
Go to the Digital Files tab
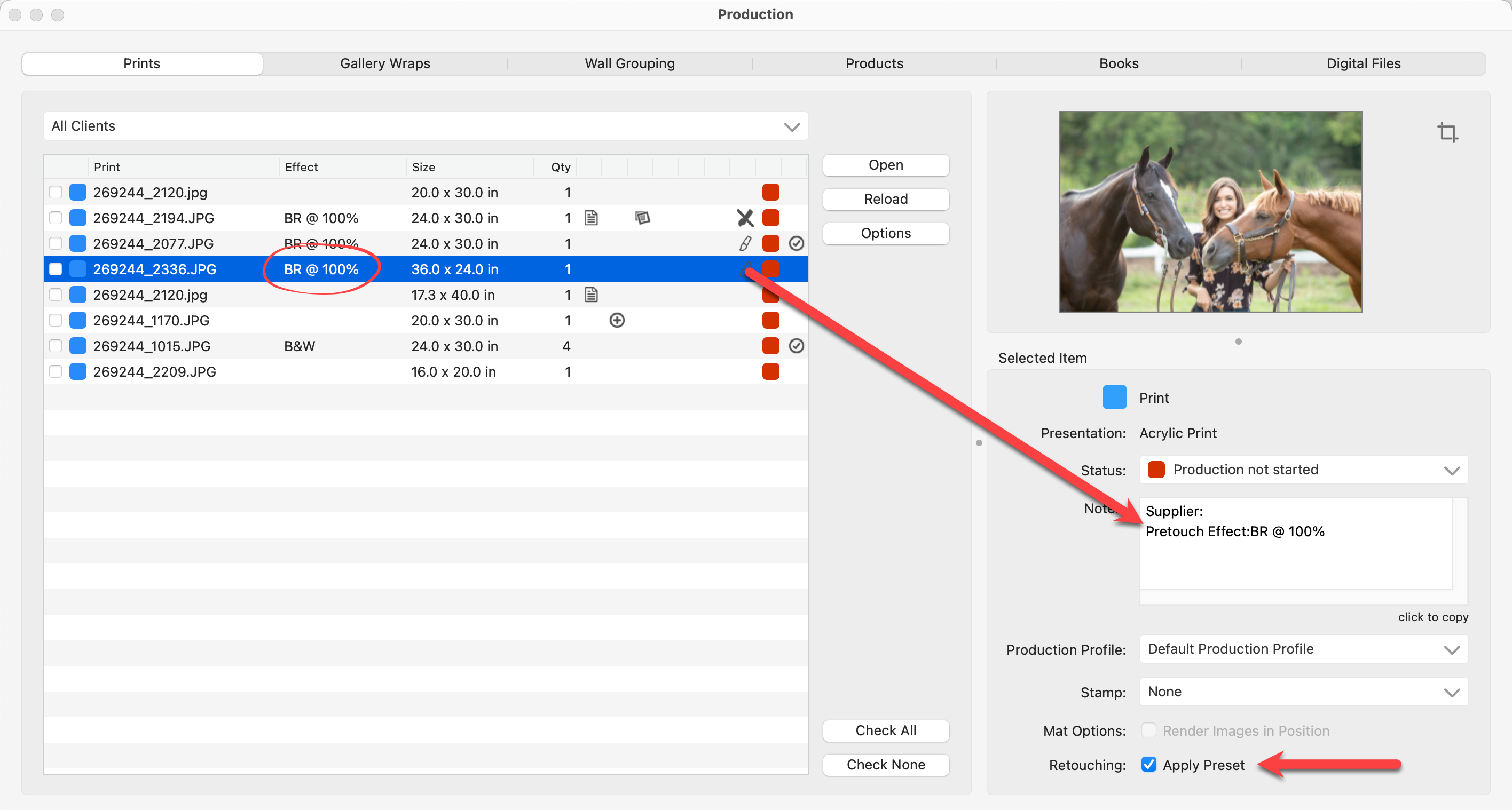(1363, 63)
